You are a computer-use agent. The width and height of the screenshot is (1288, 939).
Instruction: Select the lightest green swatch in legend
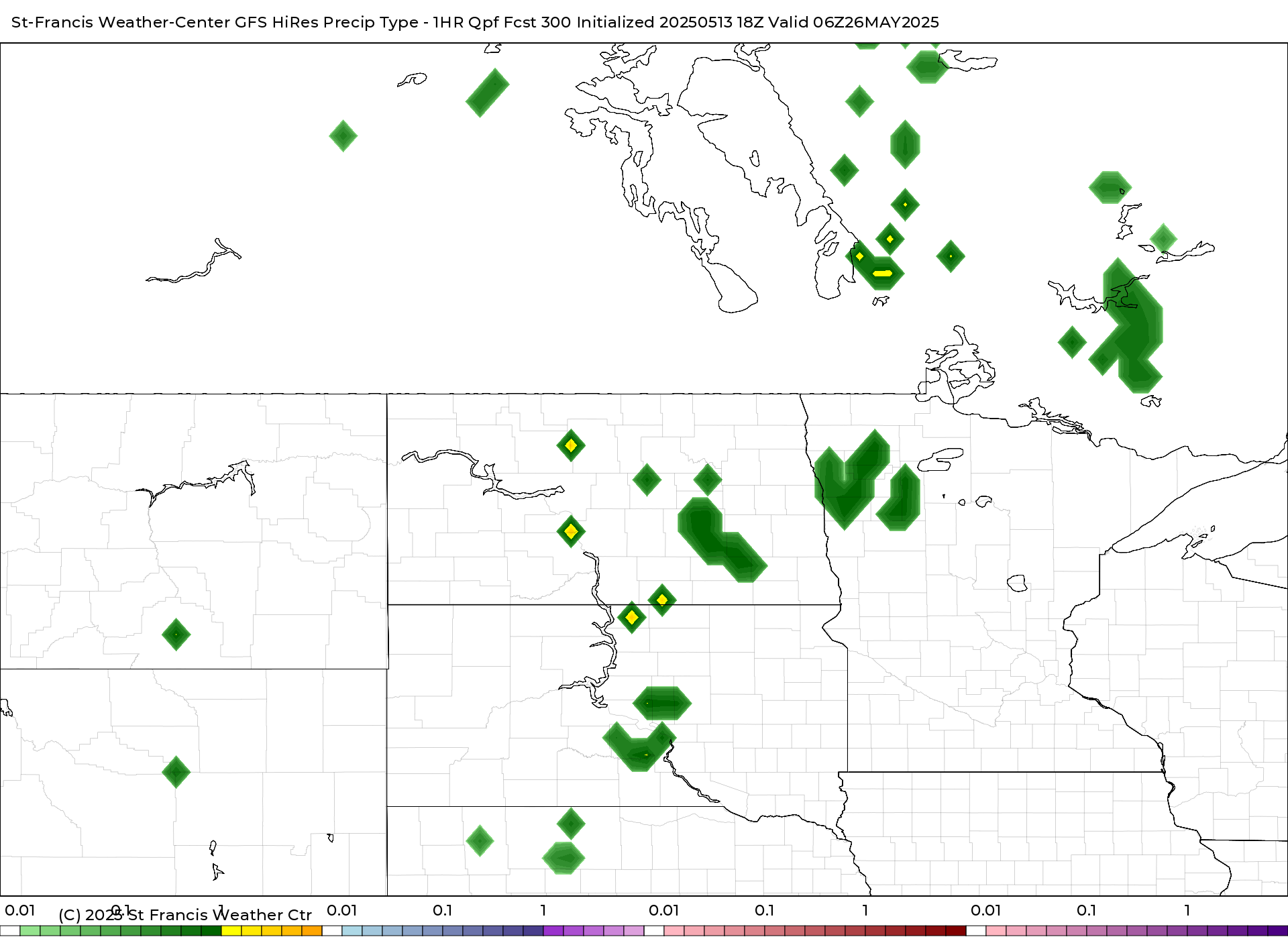pos(30,931)
